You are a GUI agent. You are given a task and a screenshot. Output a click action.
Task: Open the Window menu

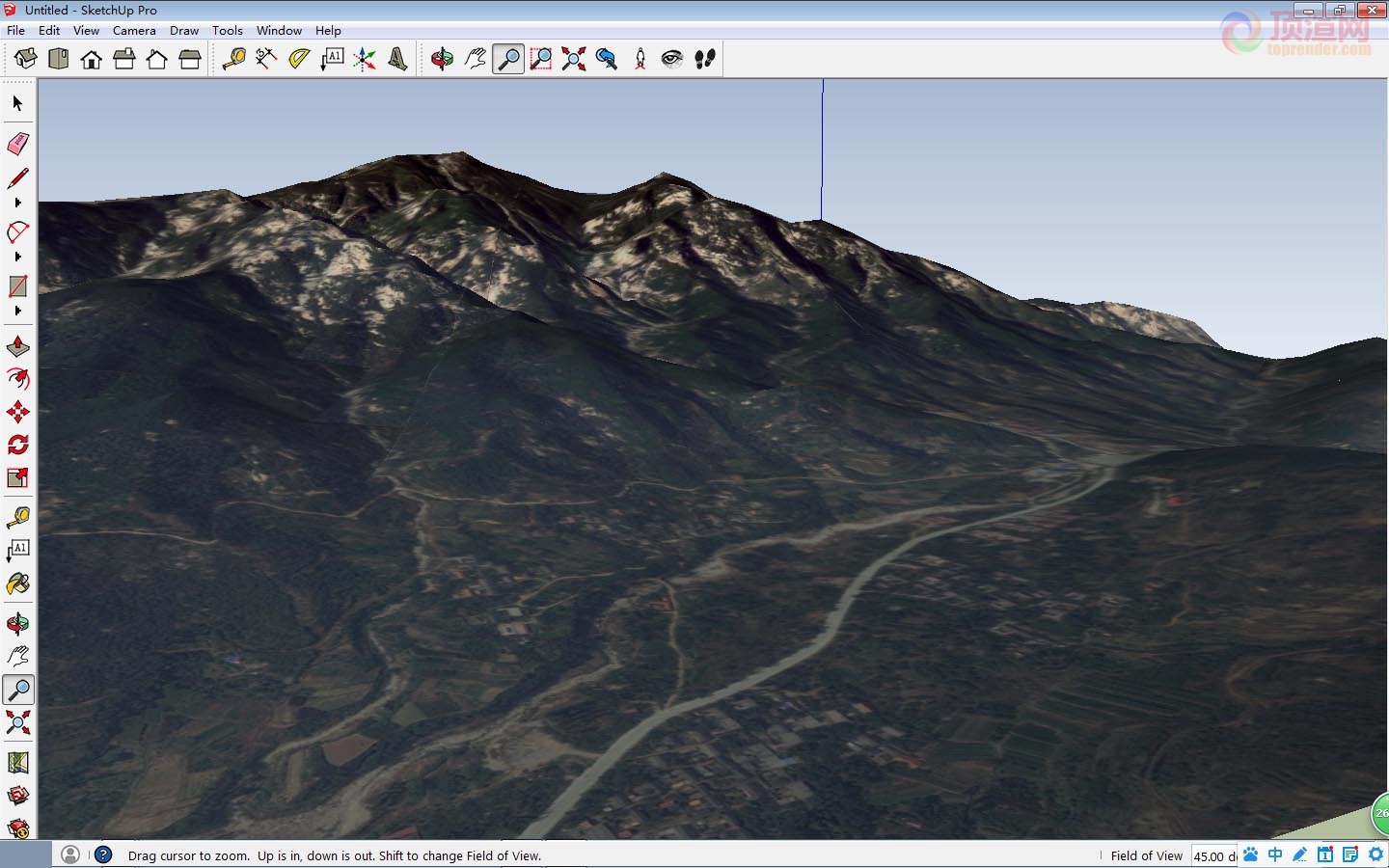[279, 30]
